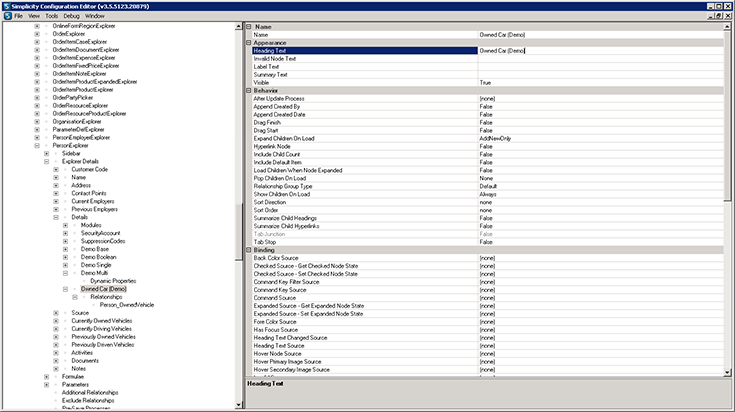Select the Sort Direction property row

488,202
